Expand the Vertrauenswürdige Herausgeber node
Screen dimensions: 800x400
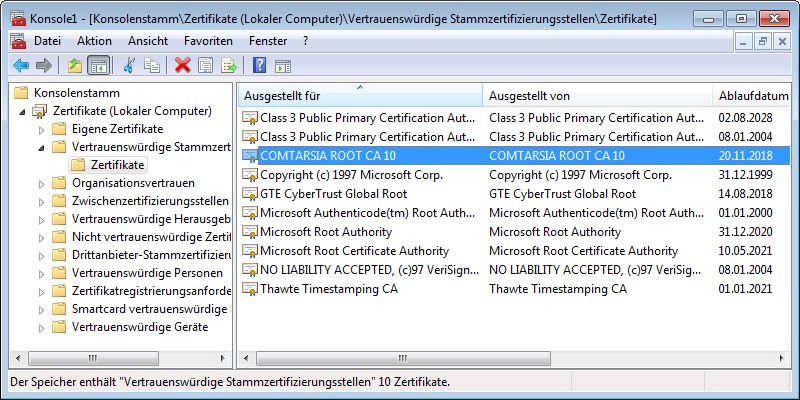(42, 219)
